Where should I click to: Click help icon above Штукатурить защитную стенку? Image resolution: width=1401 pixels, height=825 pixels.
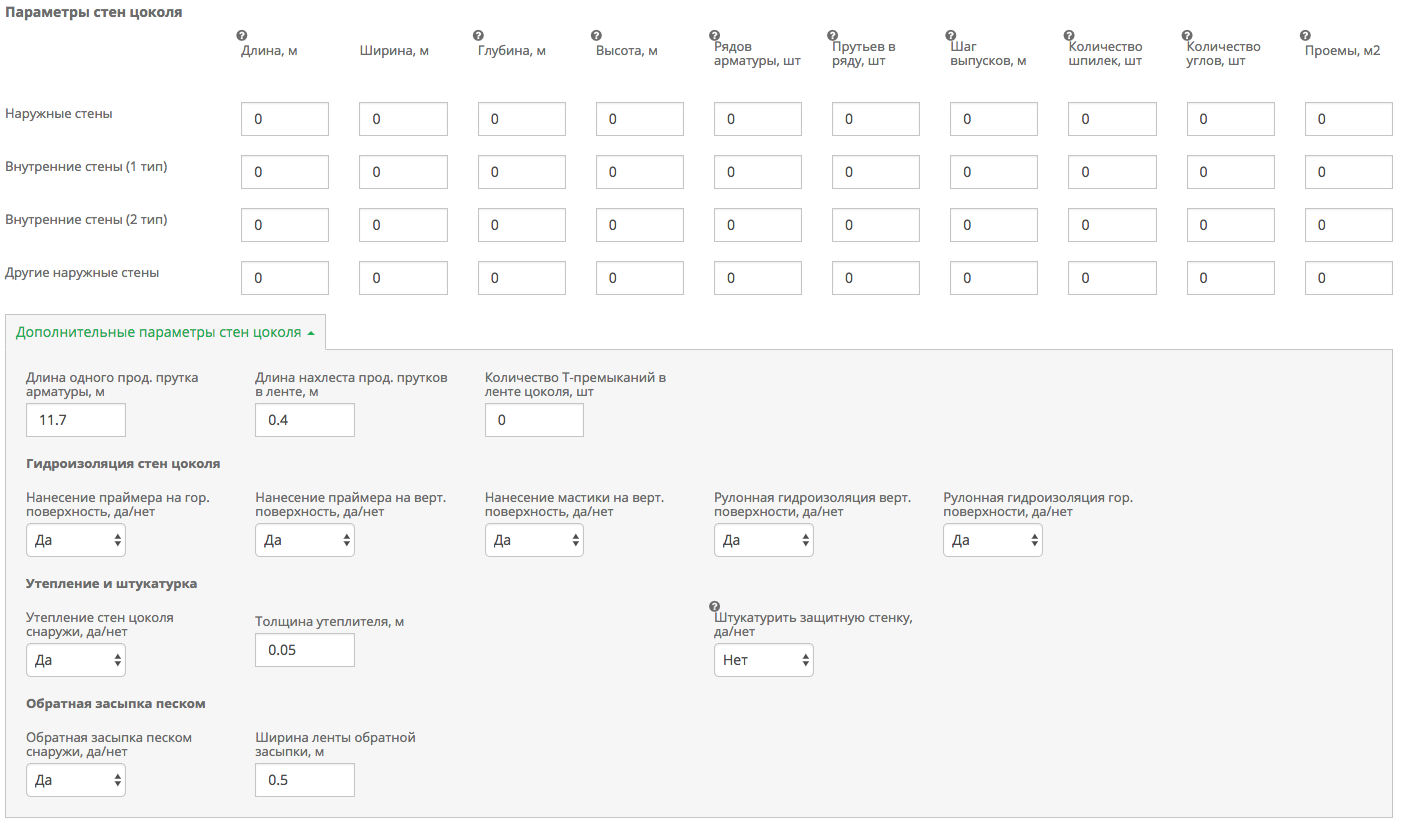(714, 606)
